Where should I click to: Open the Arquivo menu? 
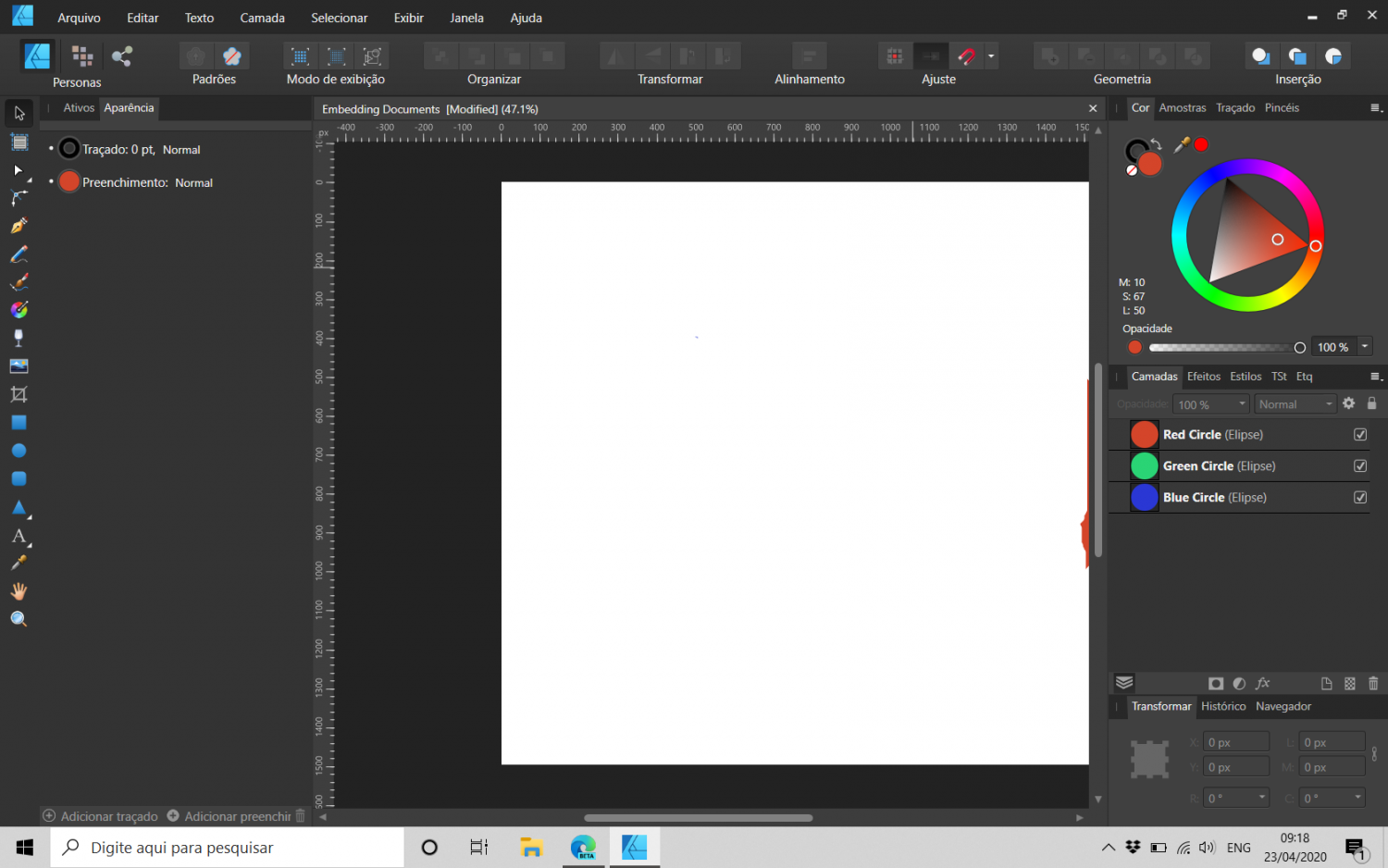point(78,17)
